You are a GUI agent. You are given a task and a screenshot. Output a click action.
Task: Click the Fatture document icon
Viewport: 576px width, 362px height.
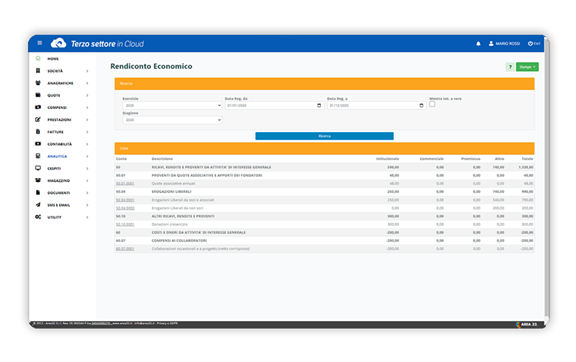coord(38,132)
